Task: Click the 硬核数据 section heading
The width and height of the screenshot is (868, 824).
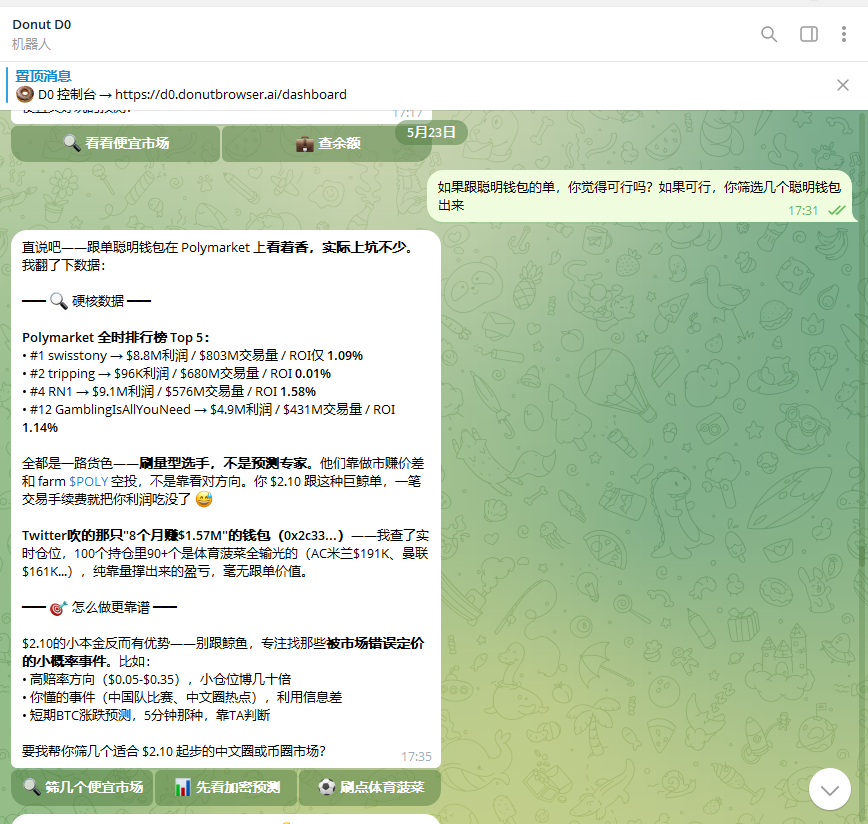Action: pos(87,301)
